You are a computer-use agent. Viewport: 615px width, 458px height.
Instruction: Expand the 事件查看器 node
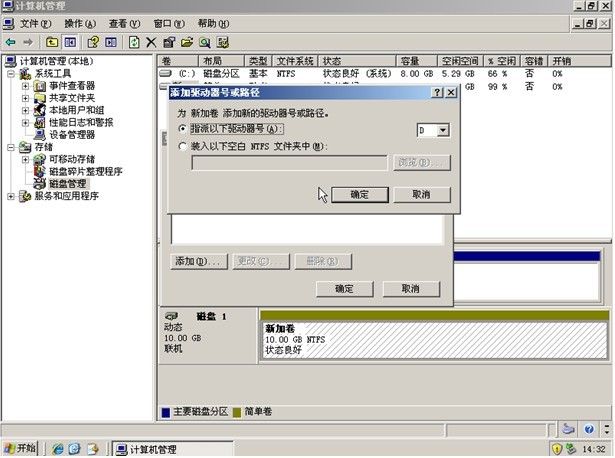tap(25, 85)
